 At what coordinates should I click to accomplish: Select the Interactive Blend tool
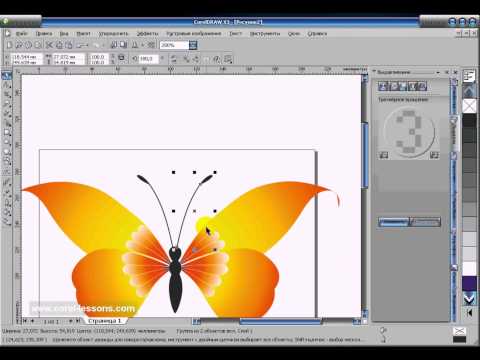pos(6,183)
